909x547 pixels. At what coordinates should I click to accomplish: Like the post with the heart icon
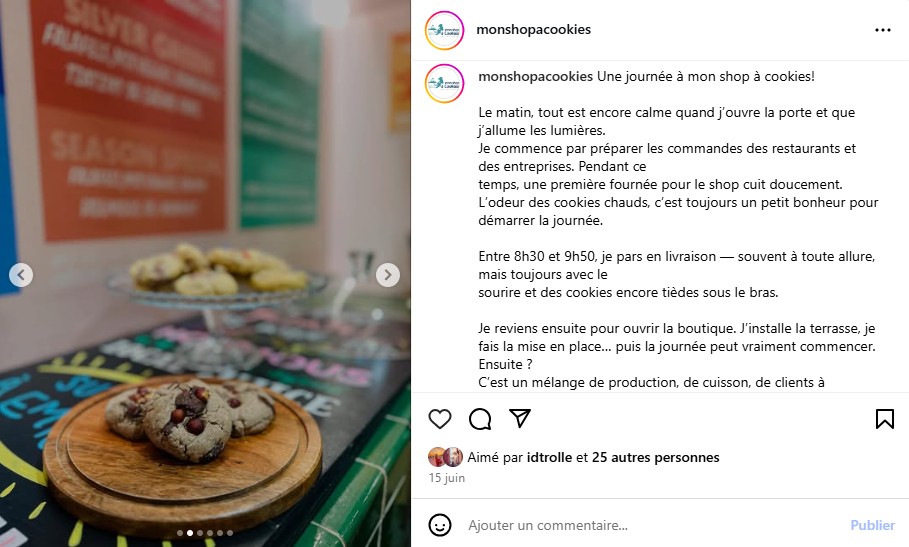(x=439, y=418)
